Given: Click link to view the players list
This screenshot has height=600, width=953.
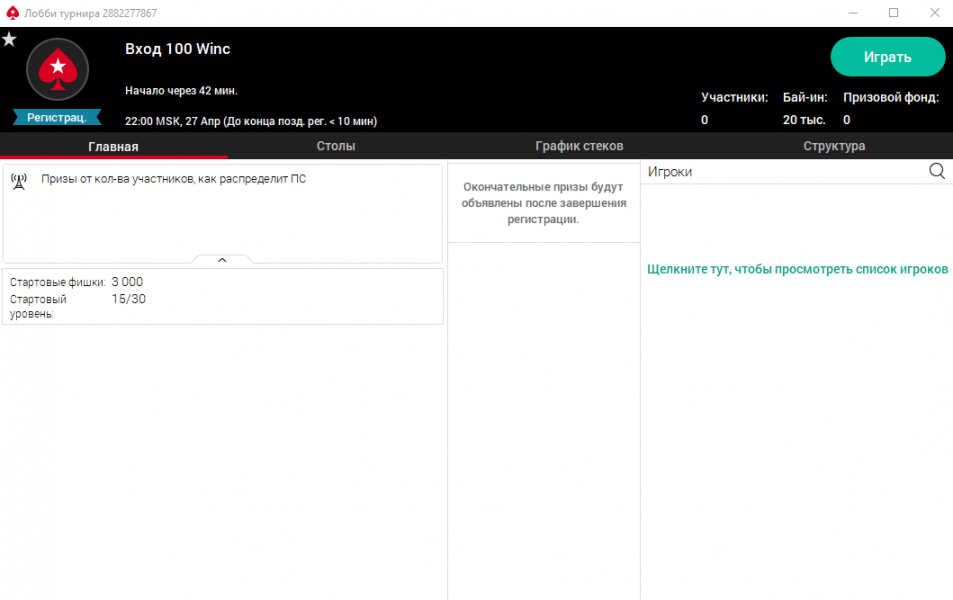Looking at the screenshot, I should point(797,270).
